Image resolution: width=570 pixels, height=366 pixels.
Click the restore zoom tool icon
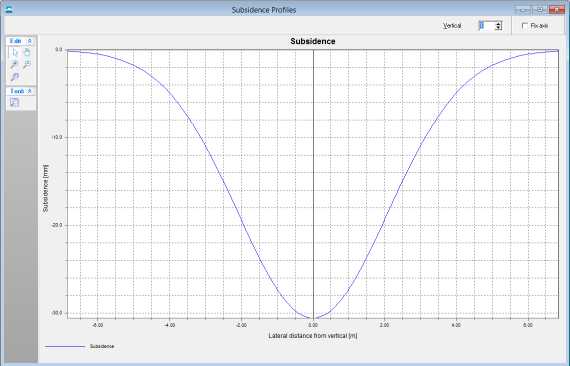pos(15,77)
